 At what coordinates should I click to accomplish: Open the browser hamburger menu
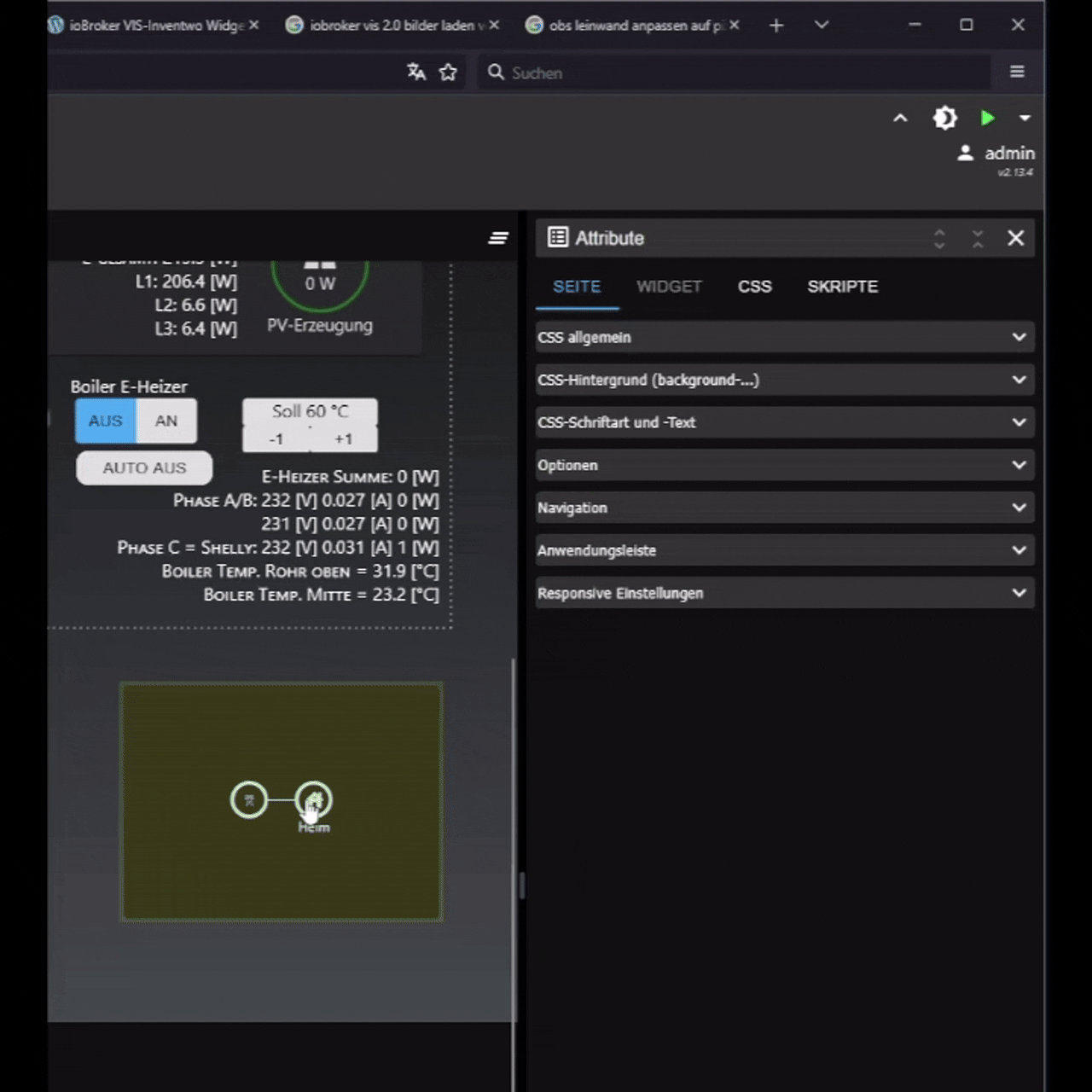pos(1017,72)
